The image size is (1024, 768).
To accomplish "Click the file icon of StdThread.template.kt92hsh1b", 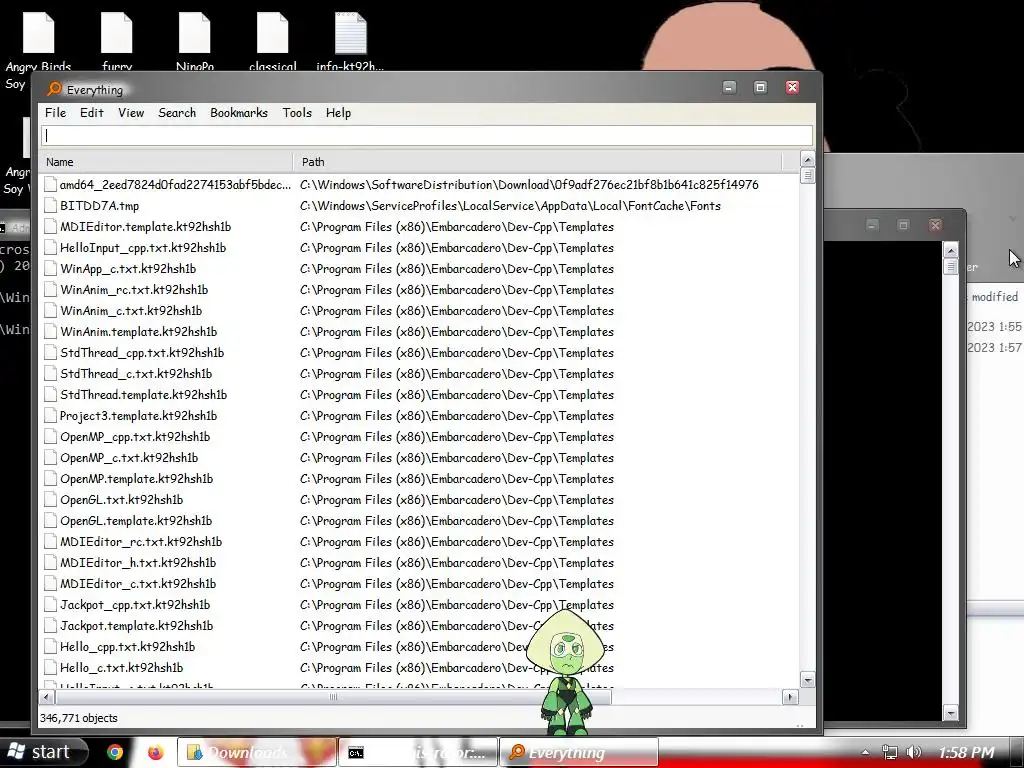I will [50, 394].
